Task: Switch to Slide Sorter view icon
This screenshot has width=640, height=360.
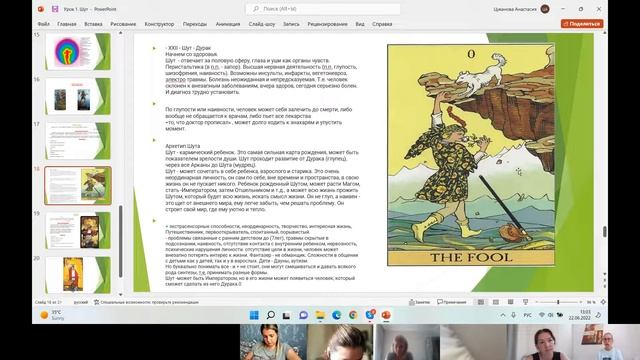Action: tap(496, 302)
